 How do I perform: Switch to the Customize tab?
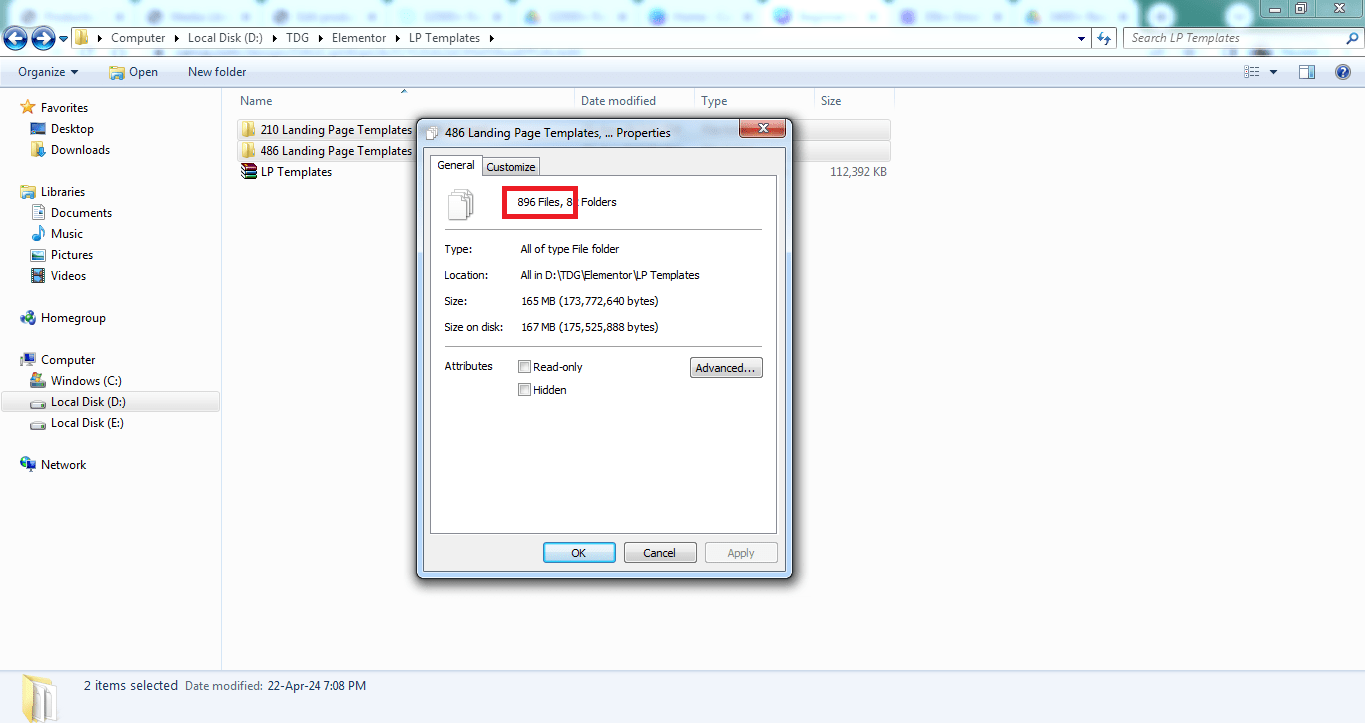coord(511,167)
